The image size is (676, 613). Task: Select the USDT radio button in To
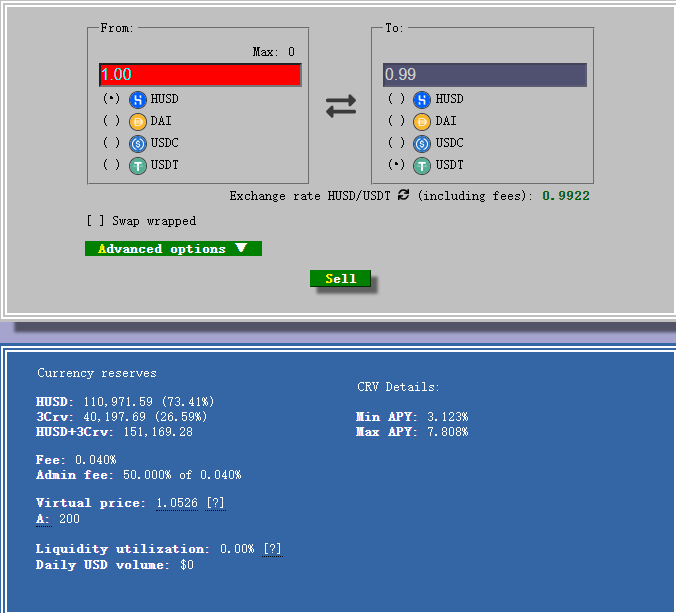pos(396,165)
